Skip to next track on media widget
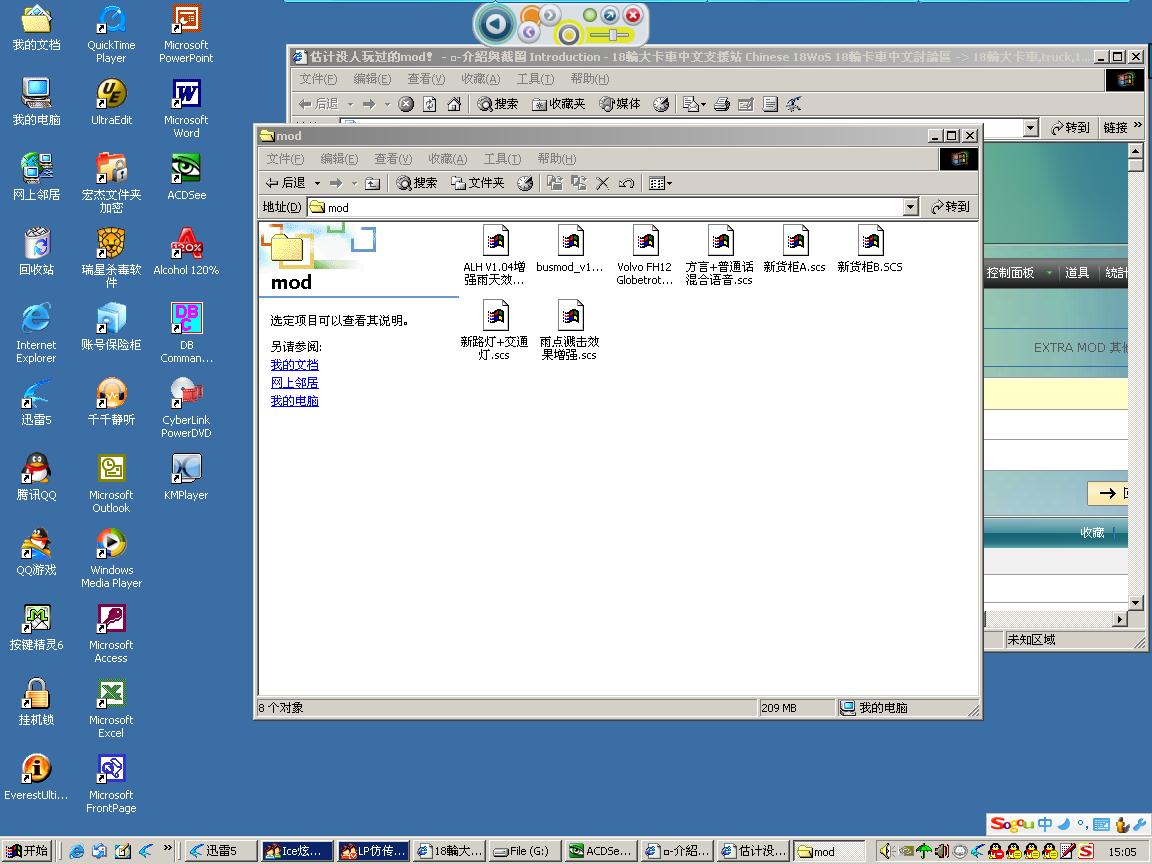Image resolution: width=1152 pixels, height=864 pixels. tap(550, 15)
